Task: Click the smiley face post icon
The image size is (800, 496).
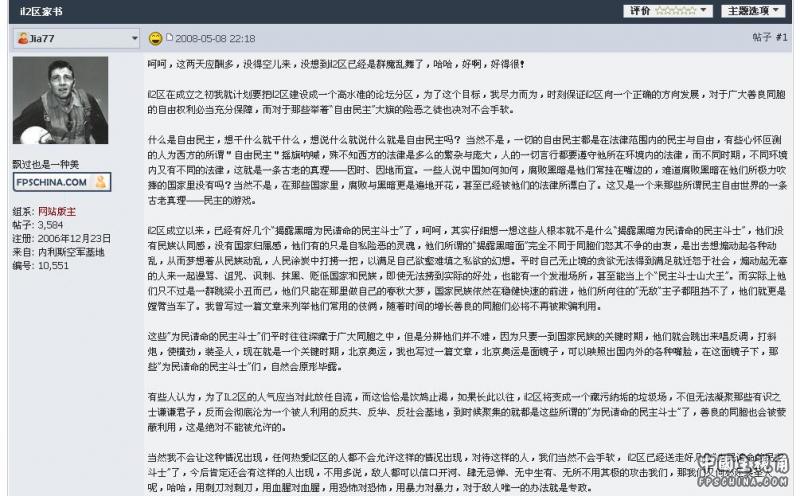Action: point(156,38)
